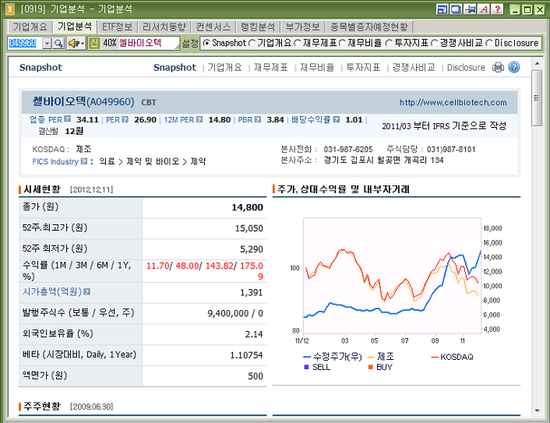Image resolution: width=550 pixels, height=423 pixels.
Task: Click help icon beside 12M PER
Action: click(199, 119)
